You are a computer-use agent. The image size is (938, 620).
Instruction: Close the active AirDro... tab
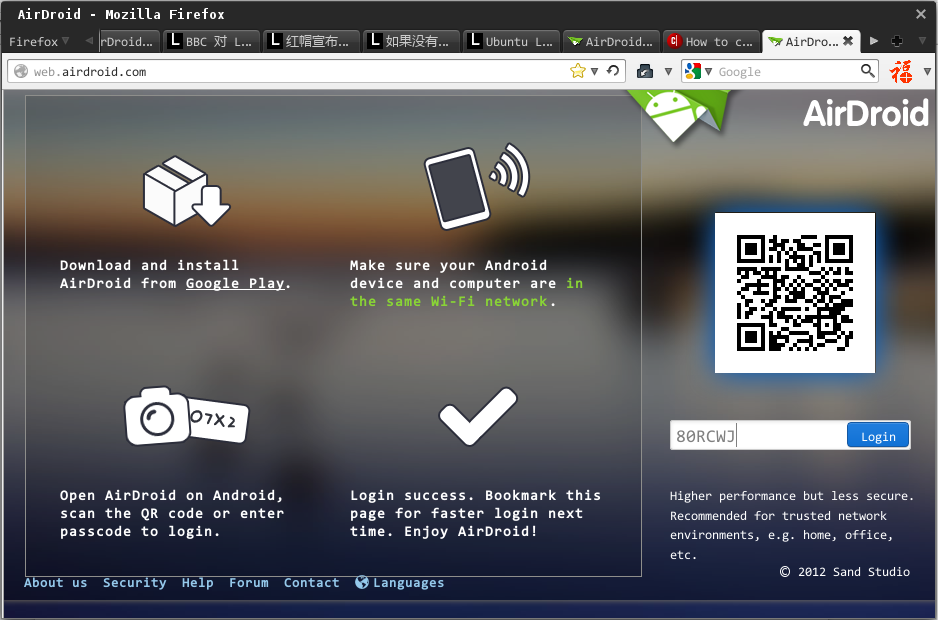tap(848, 41)
